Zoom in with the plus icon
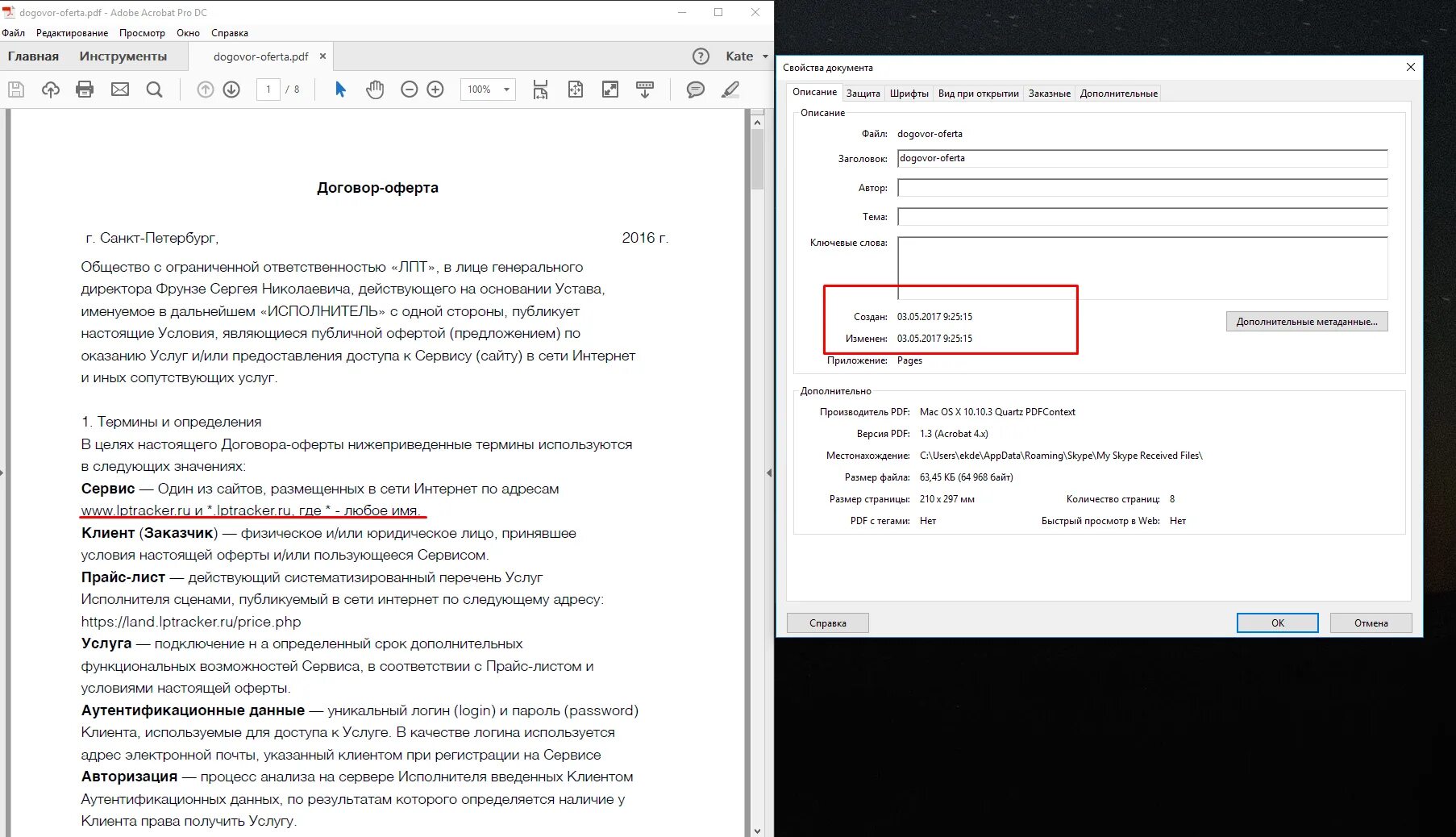This screenshot has width=1456, height=837. [435, 90]
